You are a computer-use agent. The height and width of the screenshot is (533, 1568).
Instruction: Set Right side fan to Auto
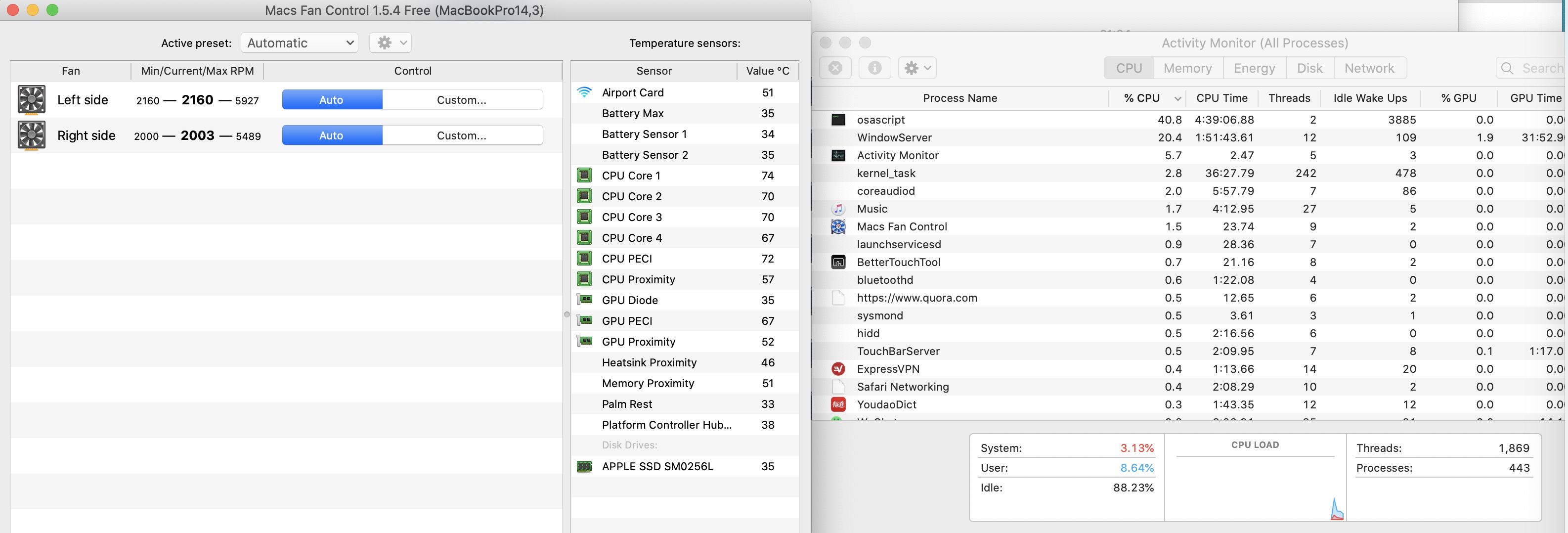coord(332,135)
